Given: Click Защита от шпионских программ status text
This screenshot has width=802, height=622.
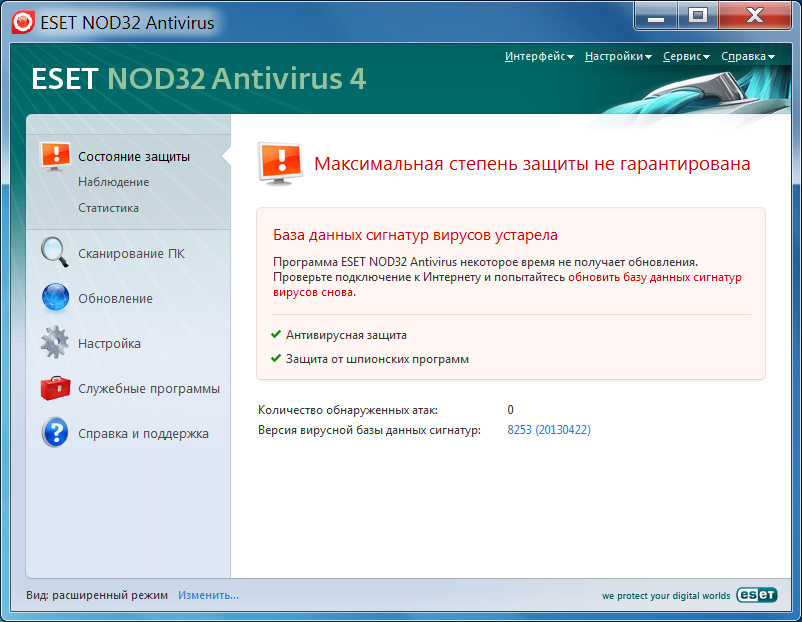Looking at the screenshot, I should (377, 359).
